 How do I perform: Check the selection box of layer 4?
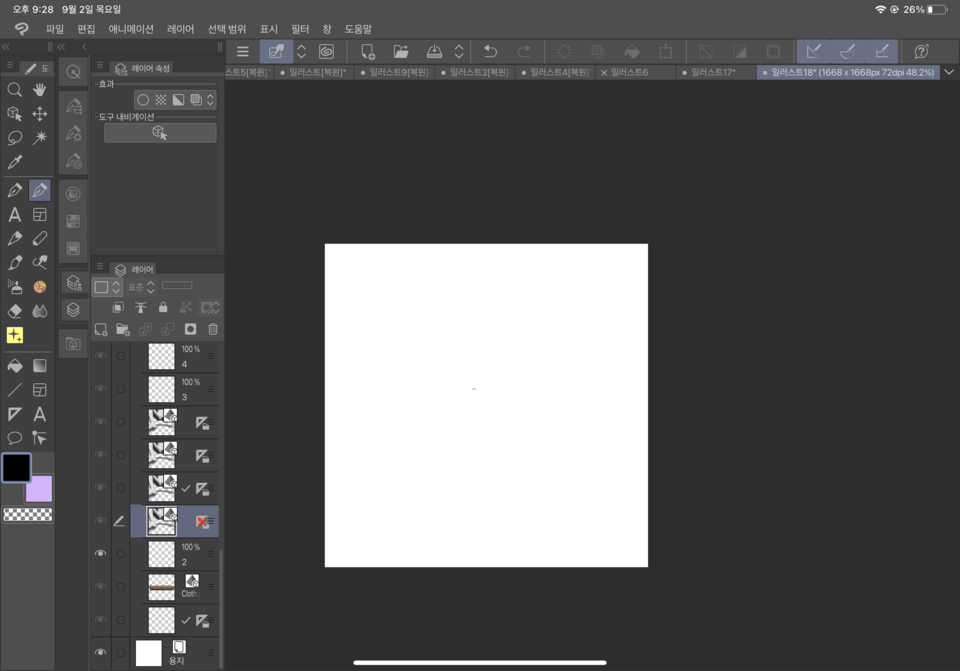121,356
